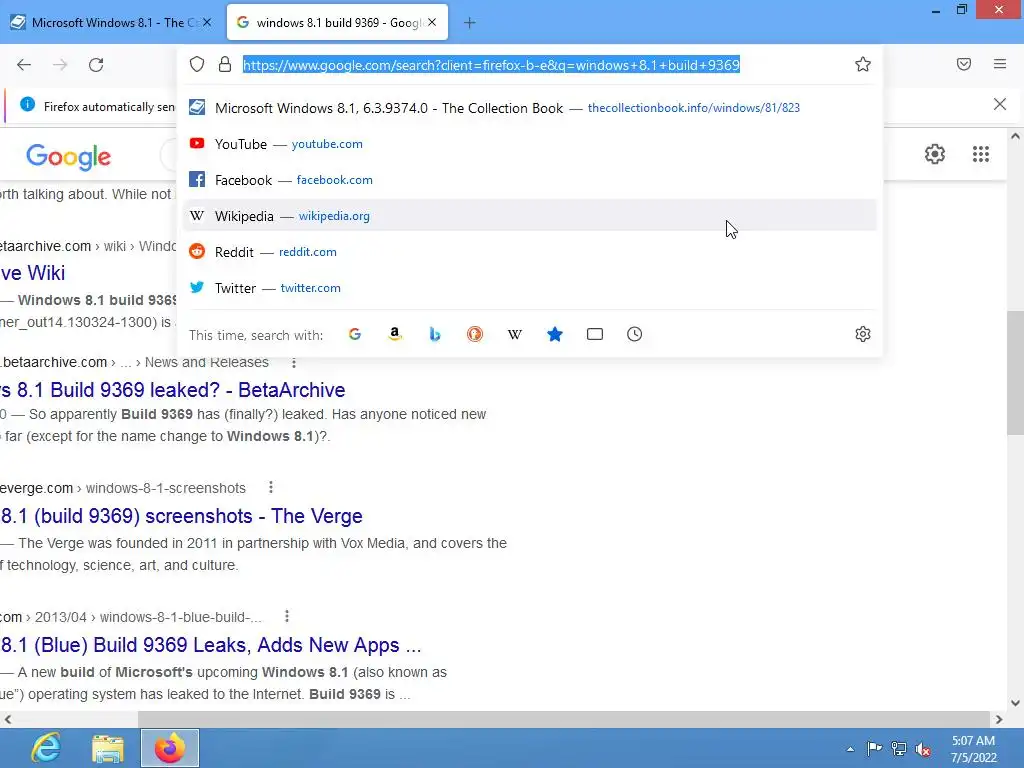Click the forward navigation arrow
The image size is (1024, 768).
pos(60,65)
